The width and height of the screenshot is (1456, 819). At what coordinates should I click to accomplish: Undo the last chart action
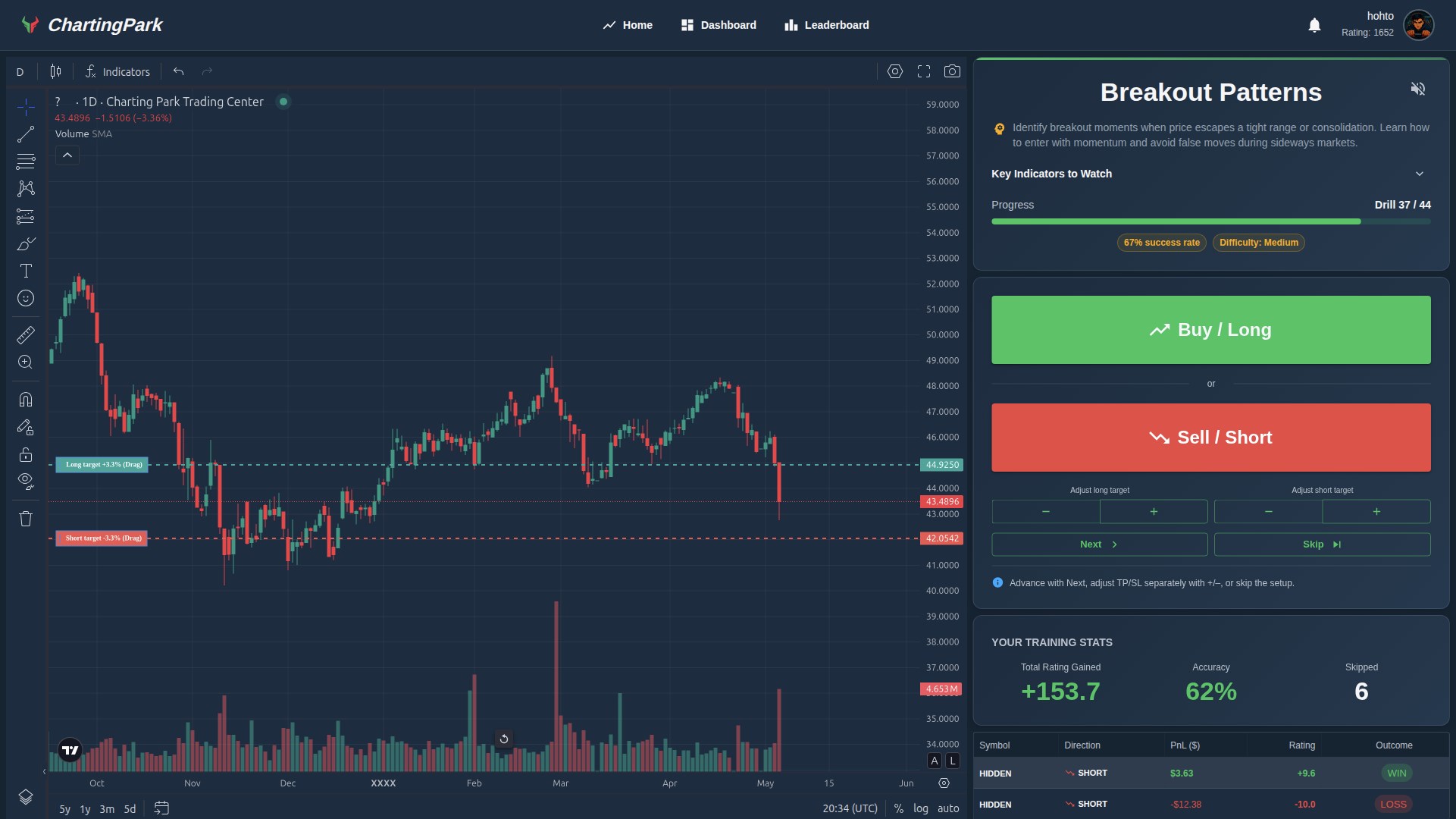179,71
